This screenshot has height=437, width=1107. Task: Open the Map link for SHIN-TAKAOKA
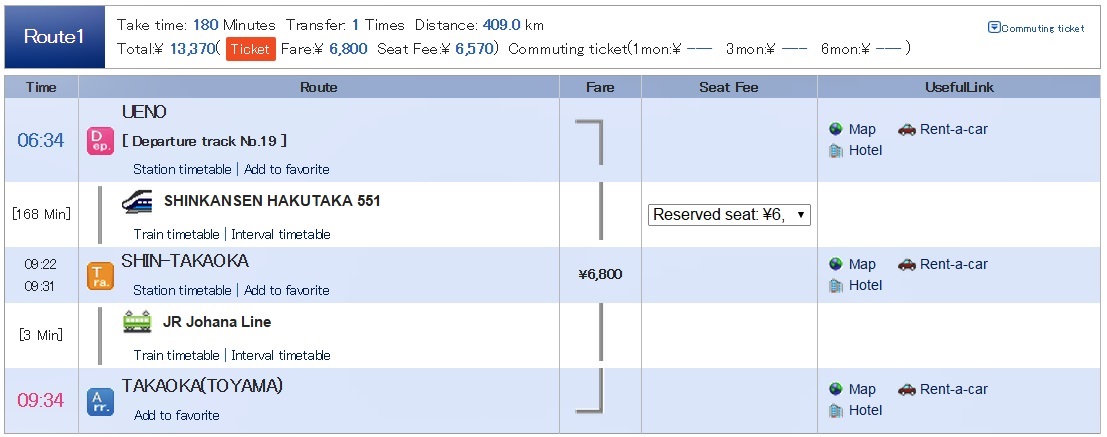(862, 264)
